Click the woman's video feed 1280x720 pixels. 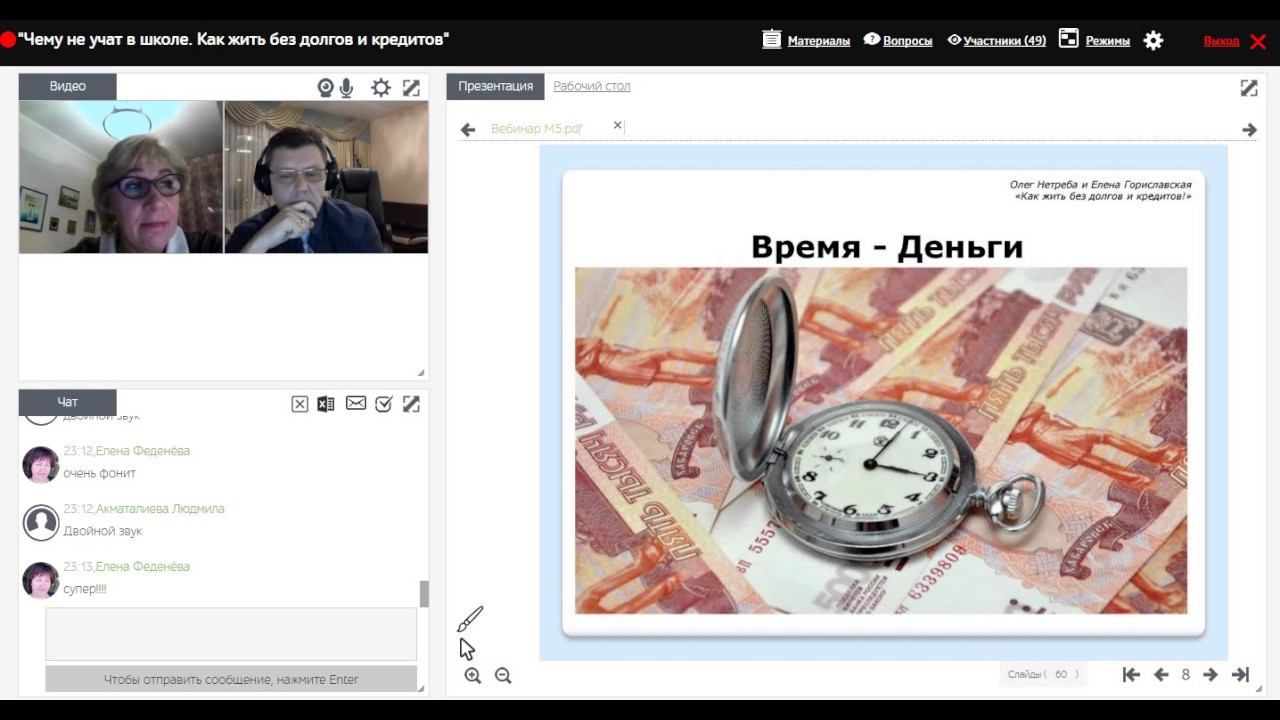(x=121, y=177)
